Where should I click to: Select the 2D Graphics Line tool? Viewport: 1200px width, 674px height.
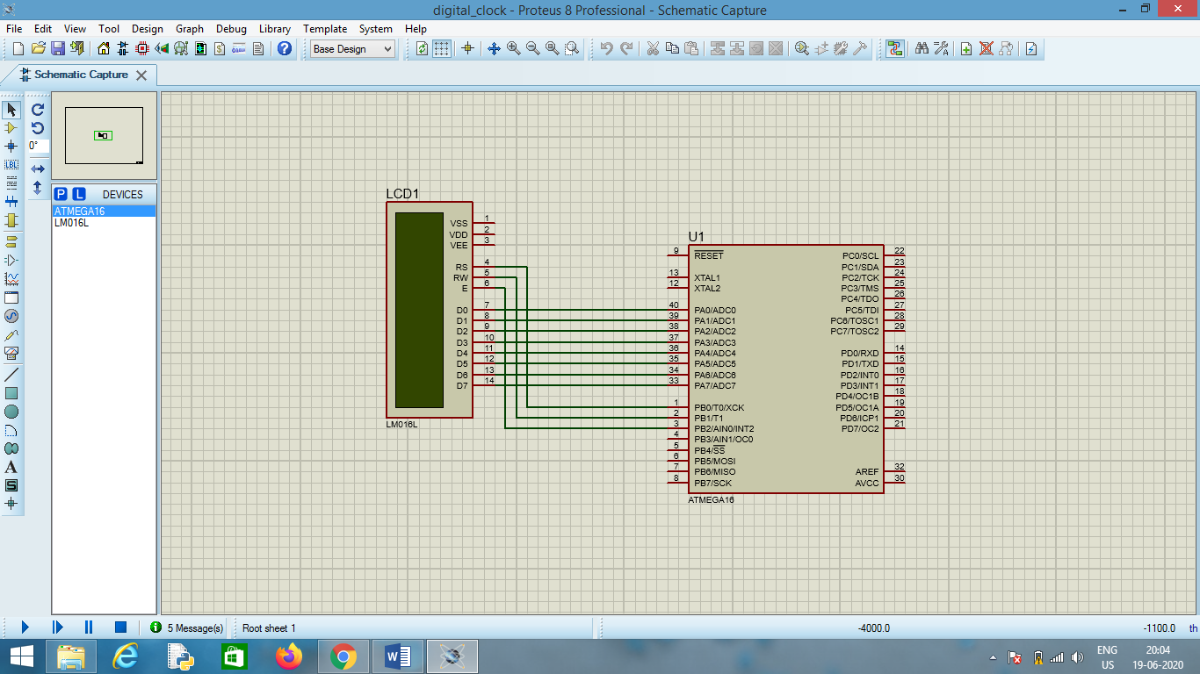pyautogui.click(x=12, y=374)
